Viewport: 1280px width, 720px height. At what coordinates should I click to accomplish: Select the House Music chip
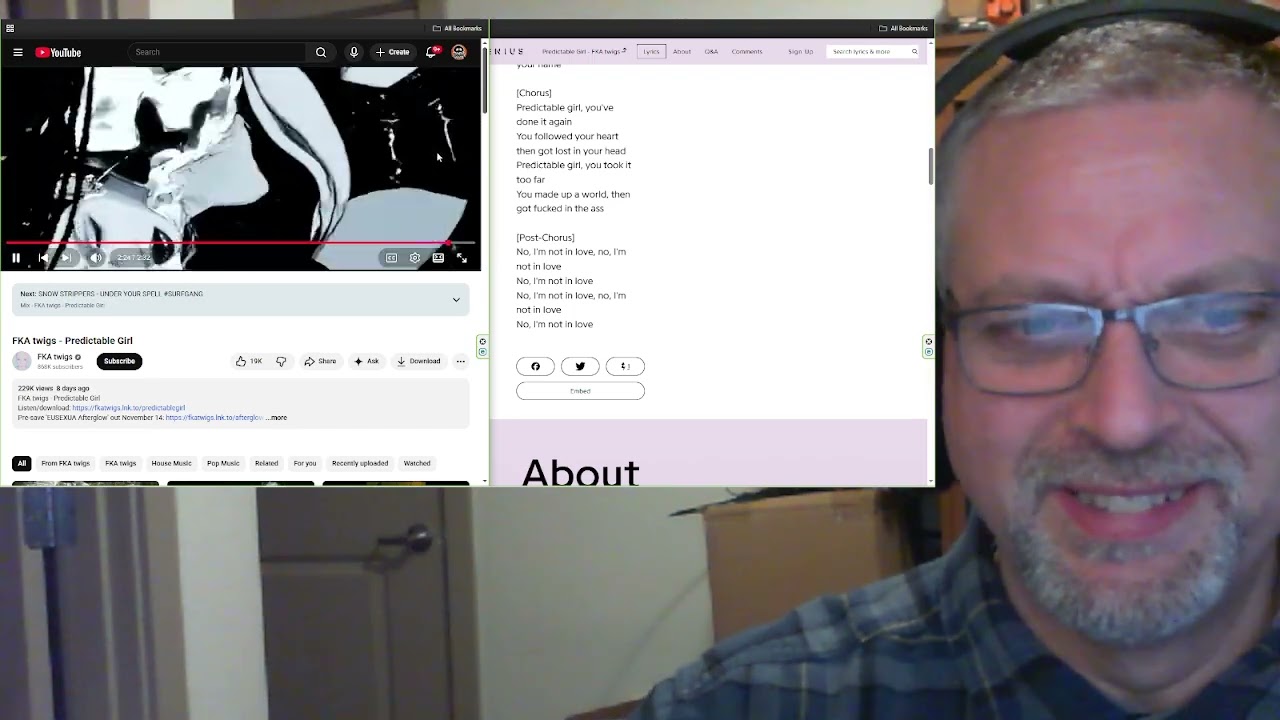coord(171,463)
